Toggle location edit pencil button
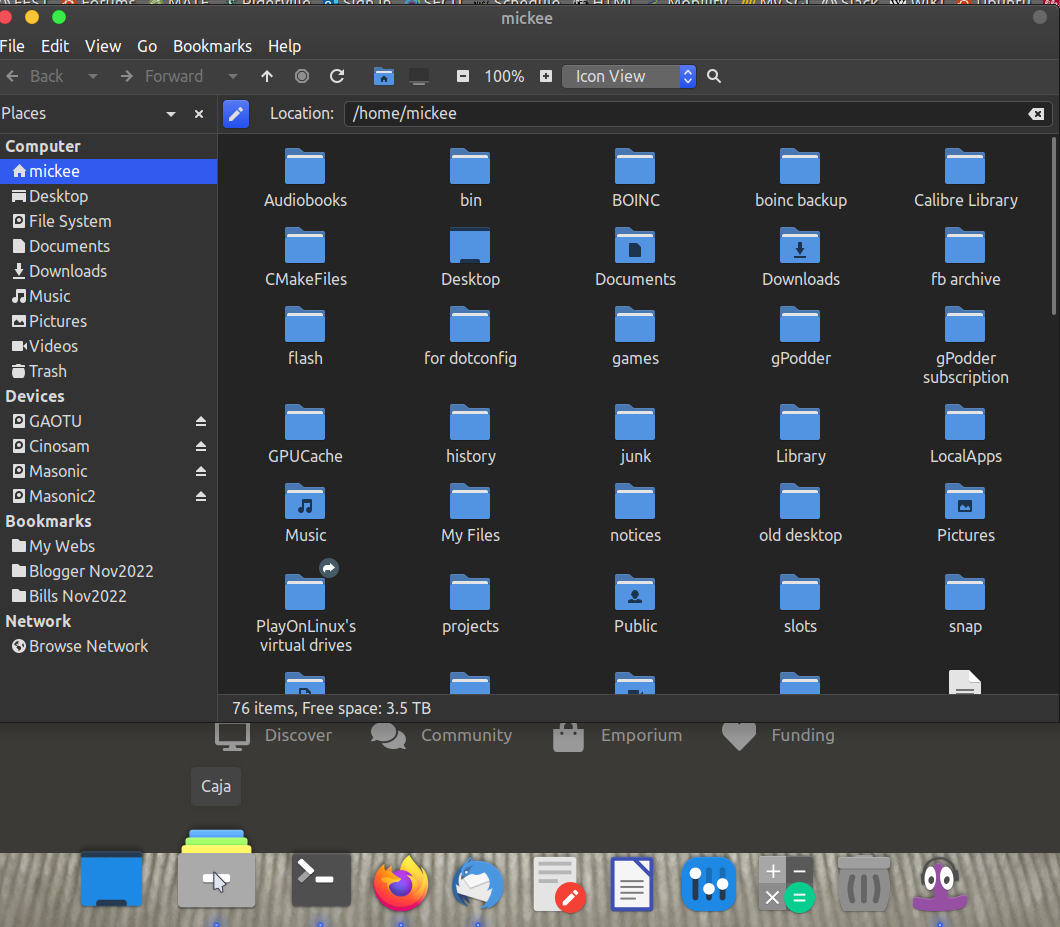Viewport: 1060px width, 927px height. [236, 114]
